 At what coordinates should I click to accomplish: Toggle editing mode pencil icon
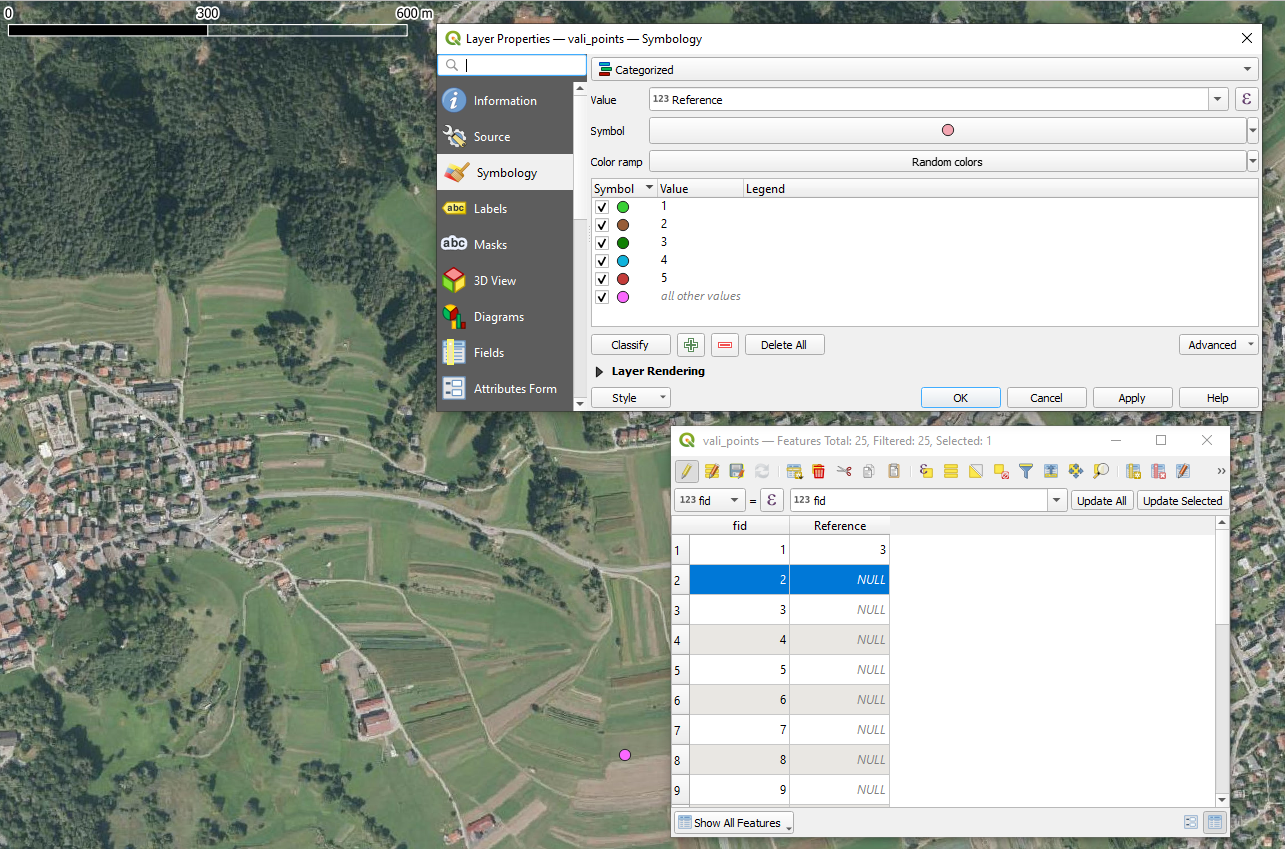[x=687, y=471]
